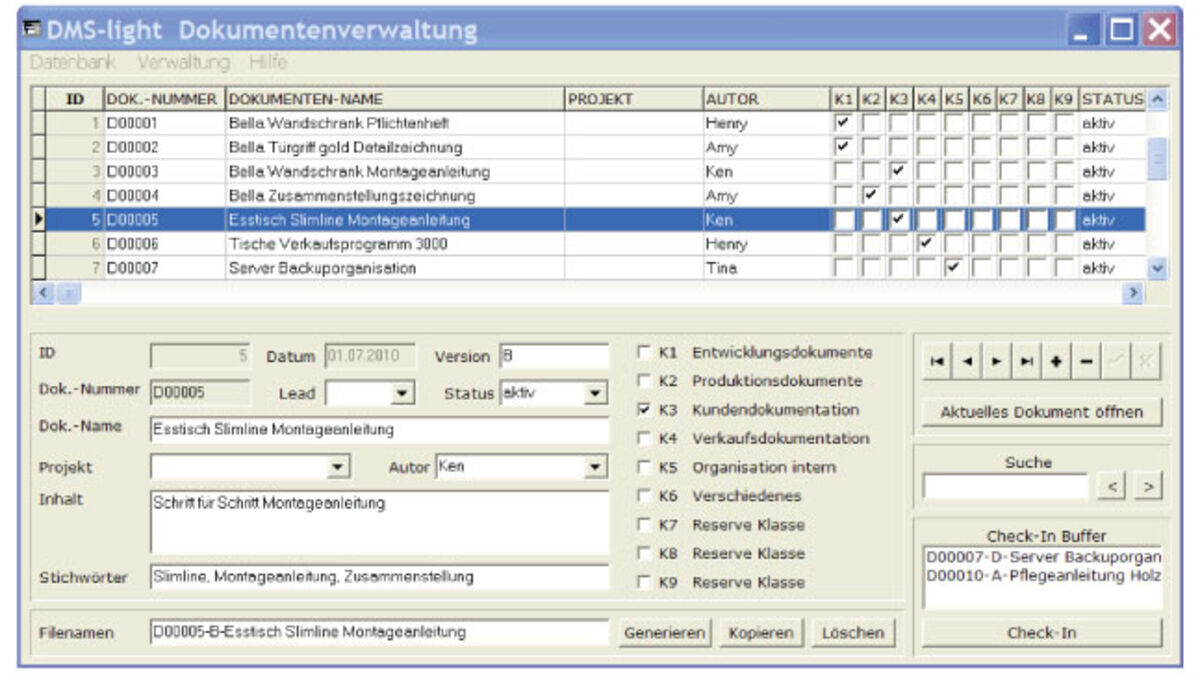Delete record with minus icon
The height and width of the screenshot is (675, 1200).
tap(1086, 362)
